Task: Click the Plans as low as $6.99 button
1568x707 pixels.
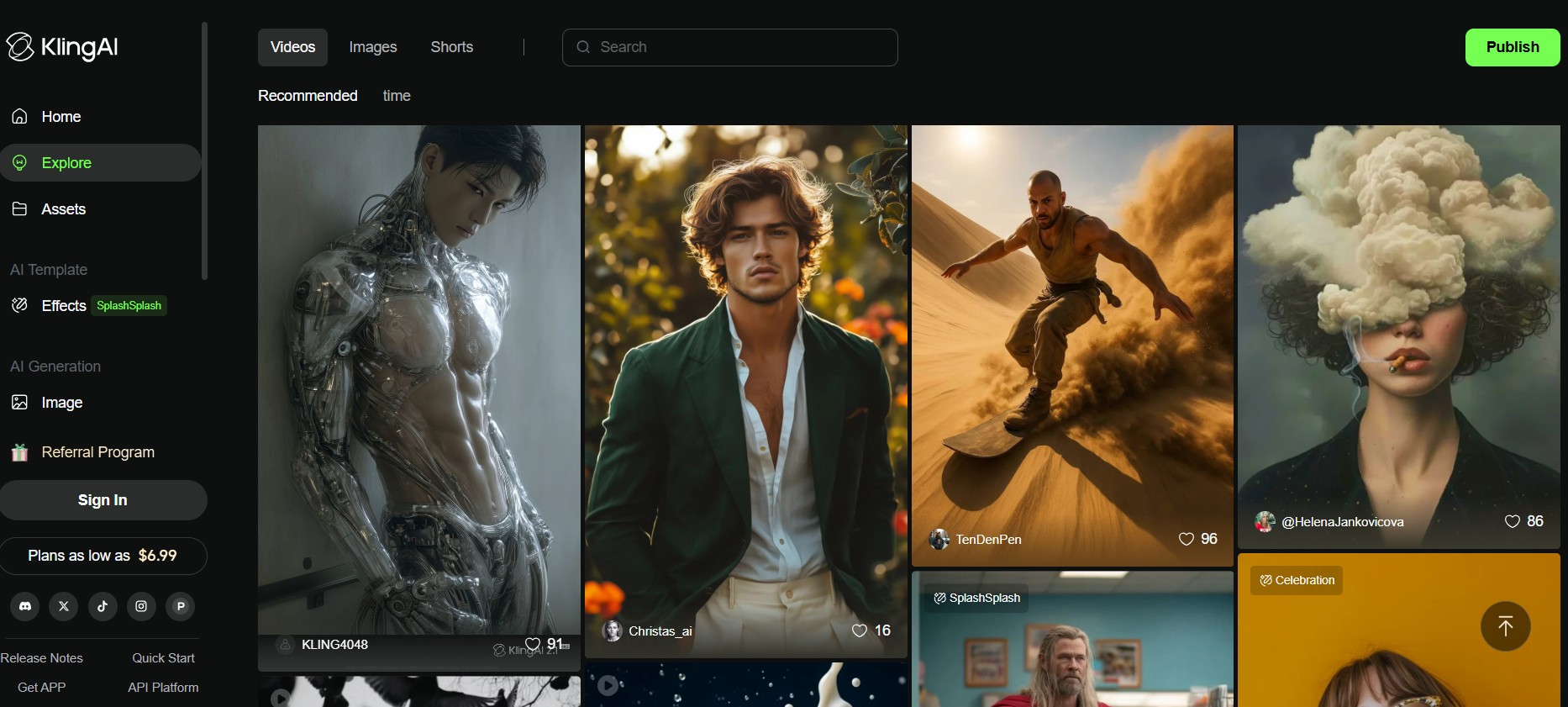Action: click(x=103, y=556)
